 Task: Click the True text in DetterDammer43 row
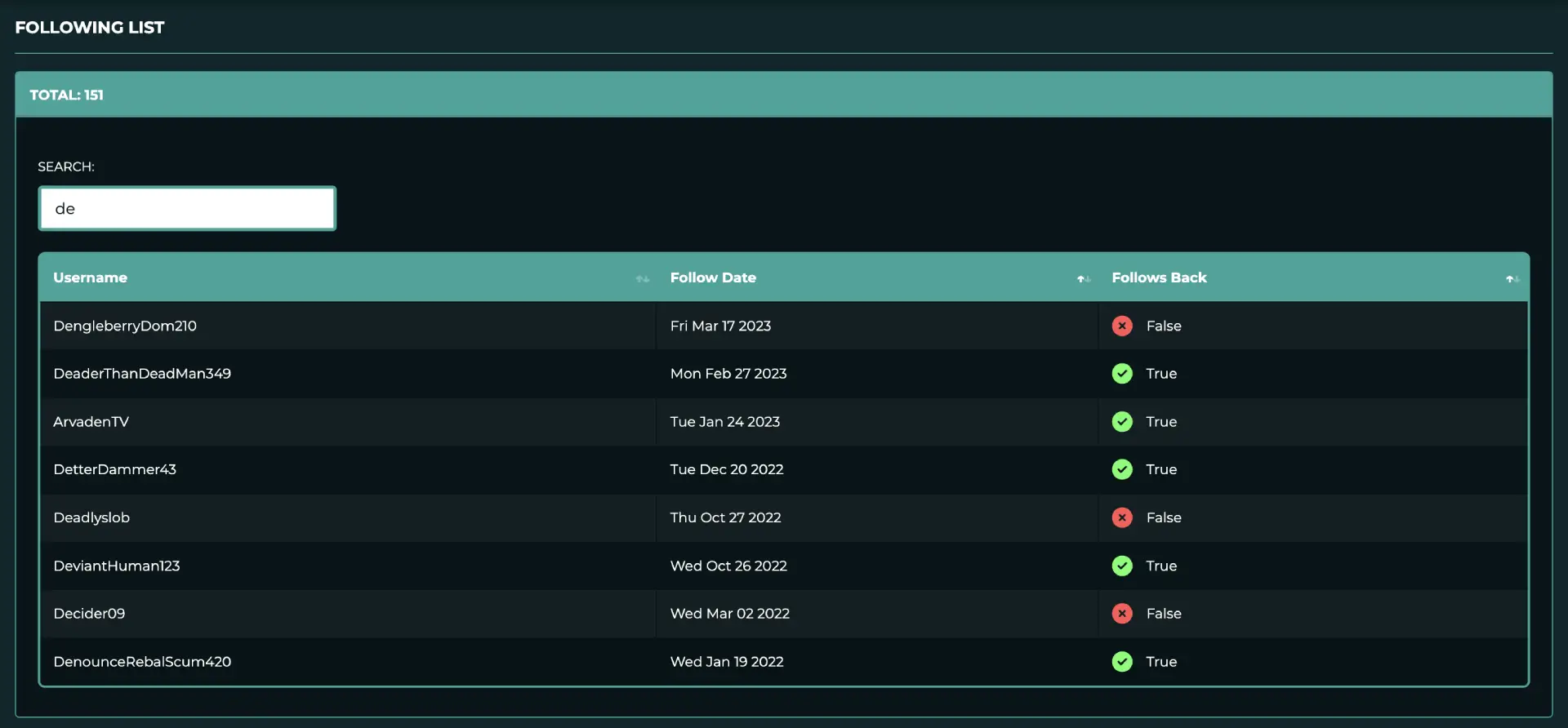(x=1161, y=469)
